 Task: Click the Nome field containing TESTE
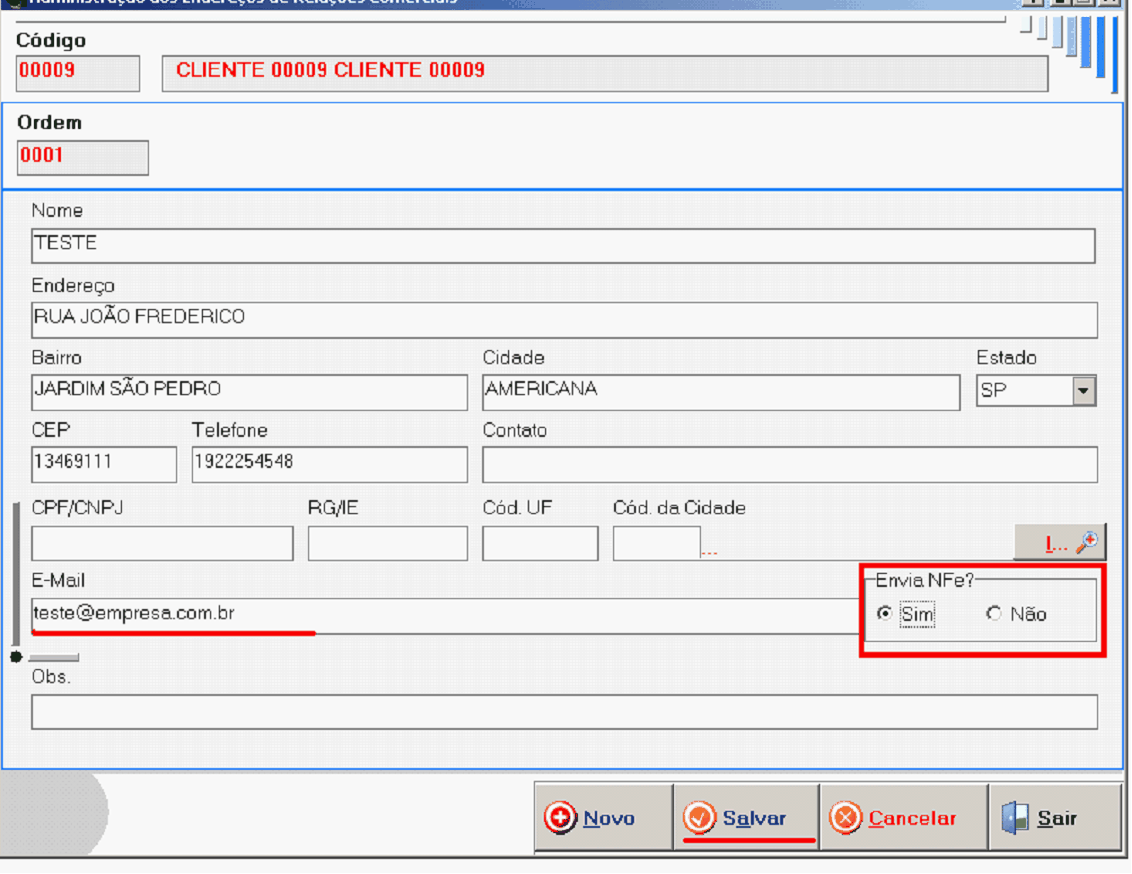(562, 246)
